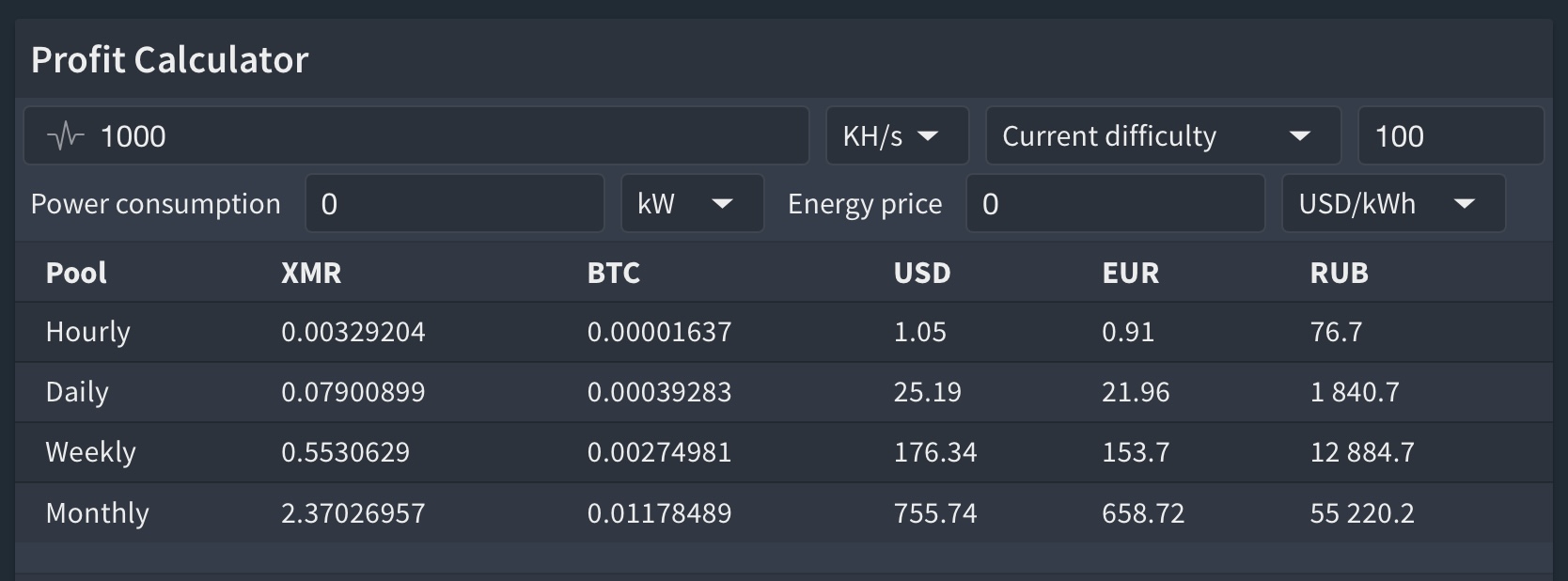Open the USD/kWh currency dropdown
Viewport: 1568px width, 581px height.
(1394, 203)
